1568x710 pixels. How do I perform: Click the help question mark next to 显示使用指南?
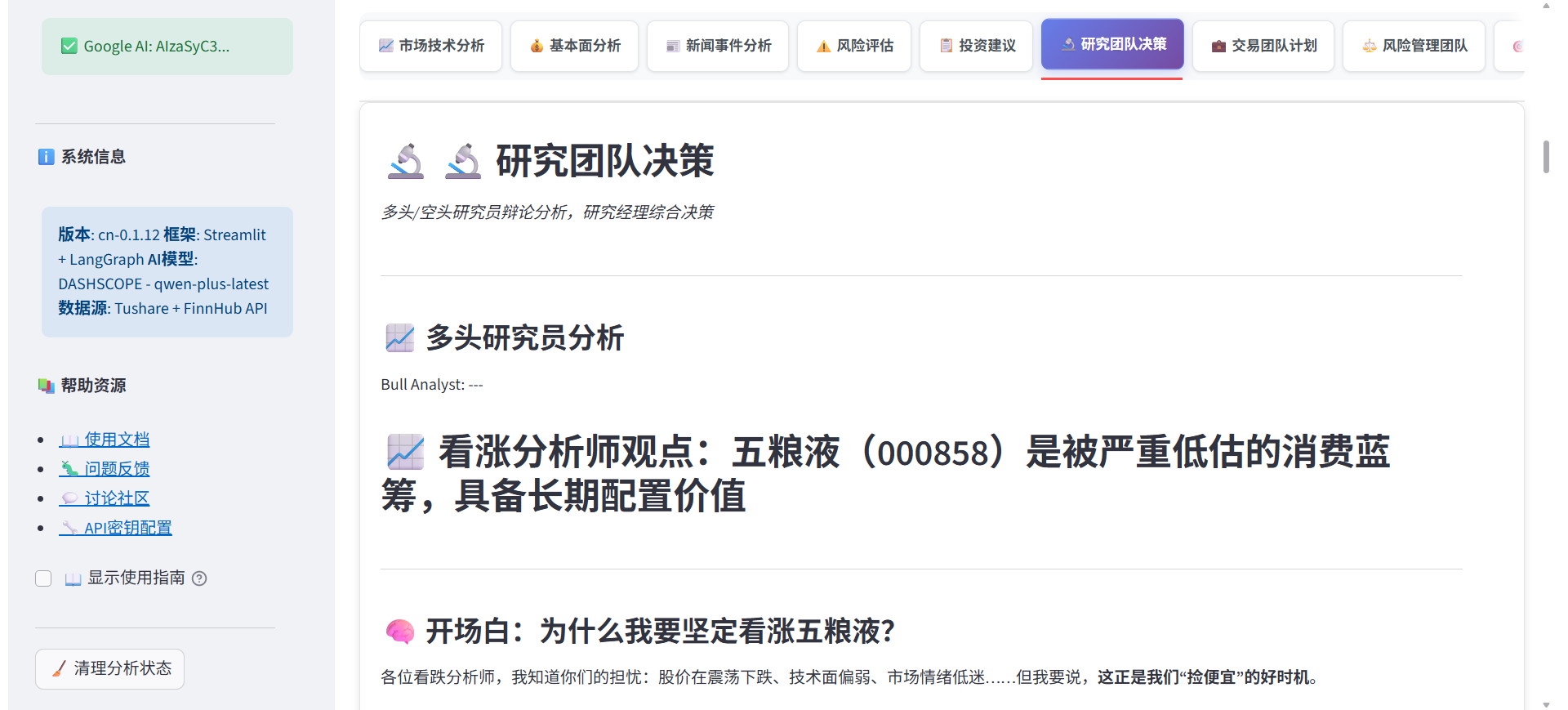199,578
